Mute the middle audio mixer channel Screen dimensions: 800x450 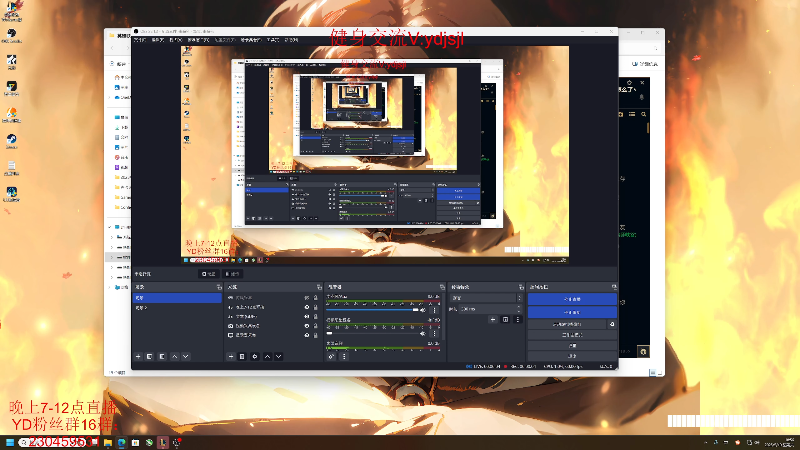coord(423,333)
